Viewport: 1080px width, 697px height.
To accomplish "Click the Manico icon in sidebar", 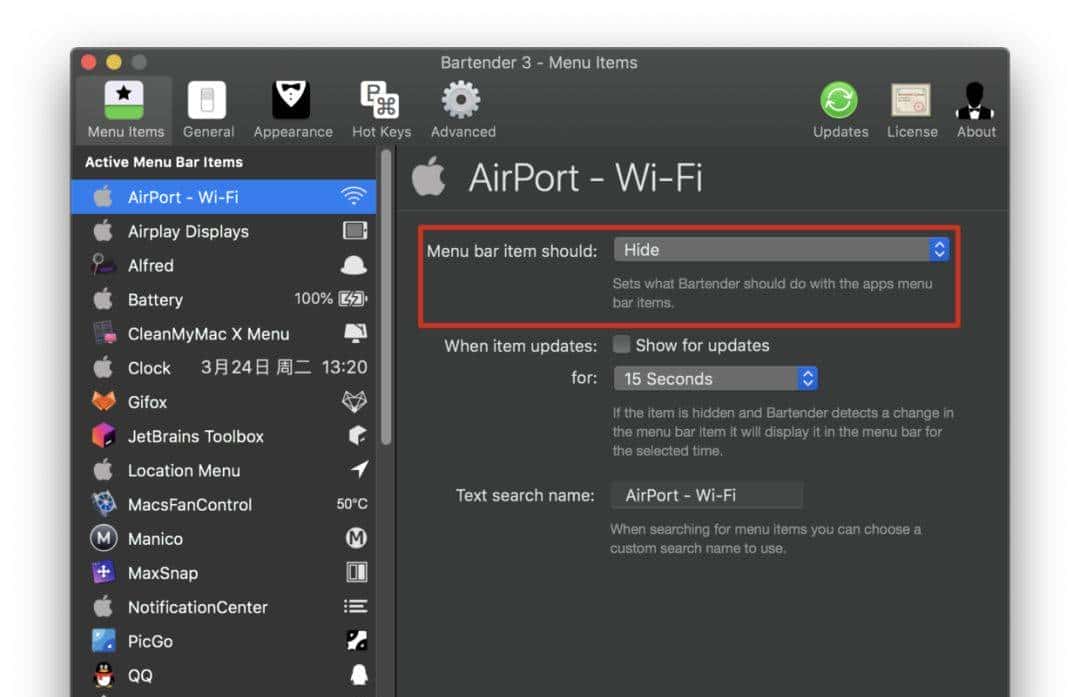I will [x=104, y=539].
